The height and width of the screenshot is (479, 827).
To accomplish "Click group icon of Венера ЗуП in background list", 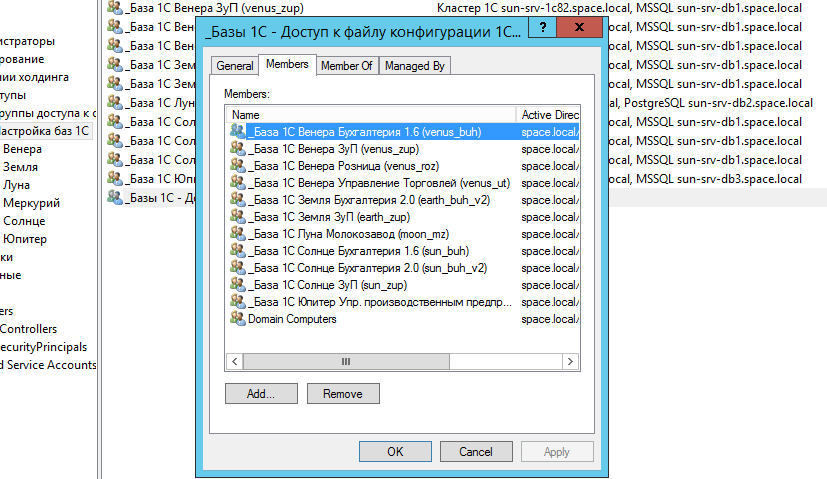I will (114, 7).
